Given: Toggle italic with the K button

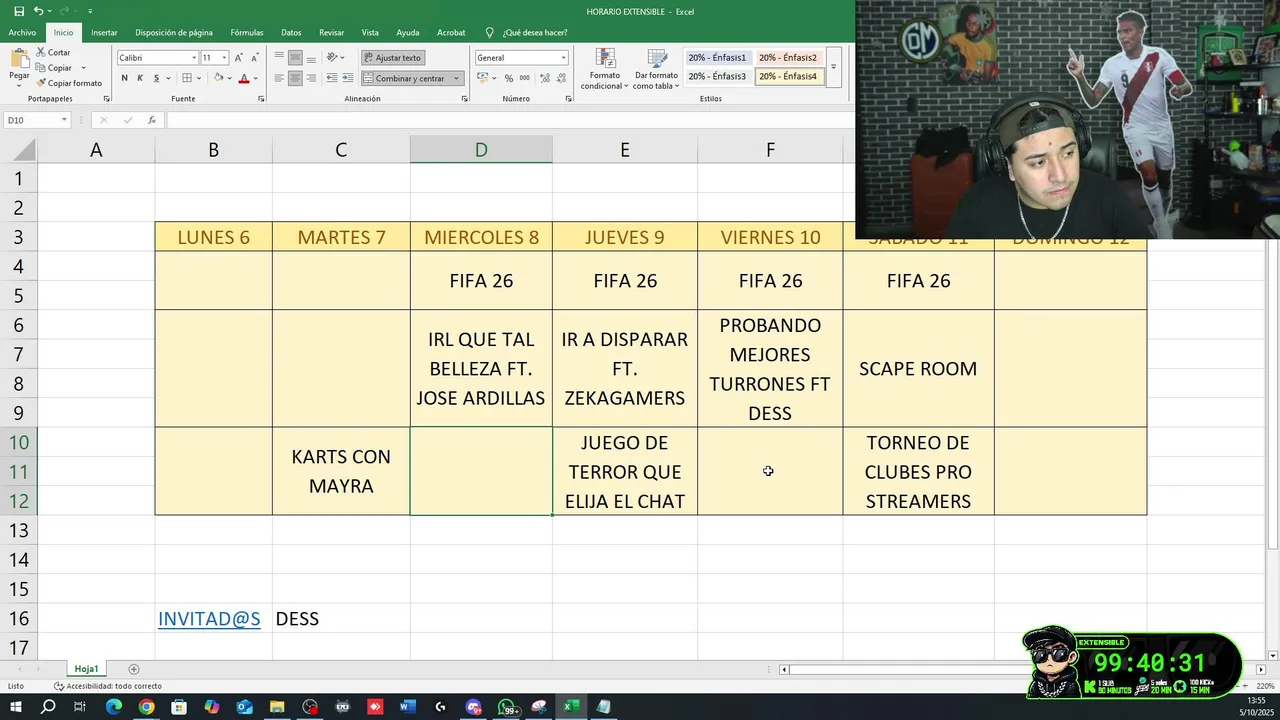Looking at the screenshot, I should pos(140,78).
